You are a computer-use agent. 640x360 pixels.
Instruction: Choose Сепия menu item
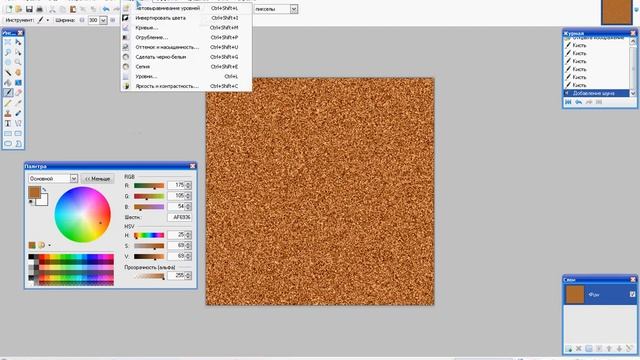tap(186, 67)
